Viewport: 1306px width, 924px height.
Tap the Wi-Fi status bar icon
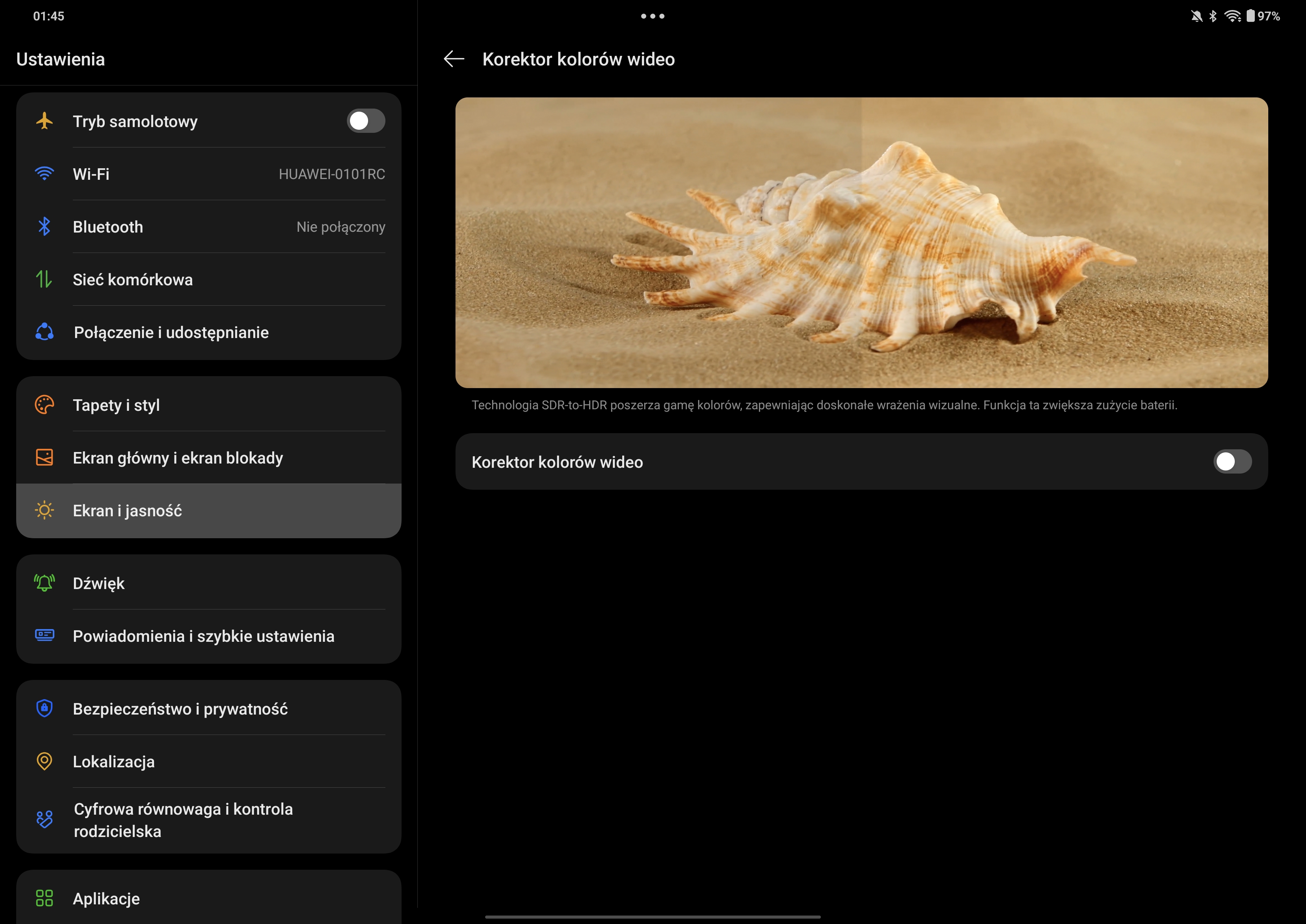[1232, 16]
